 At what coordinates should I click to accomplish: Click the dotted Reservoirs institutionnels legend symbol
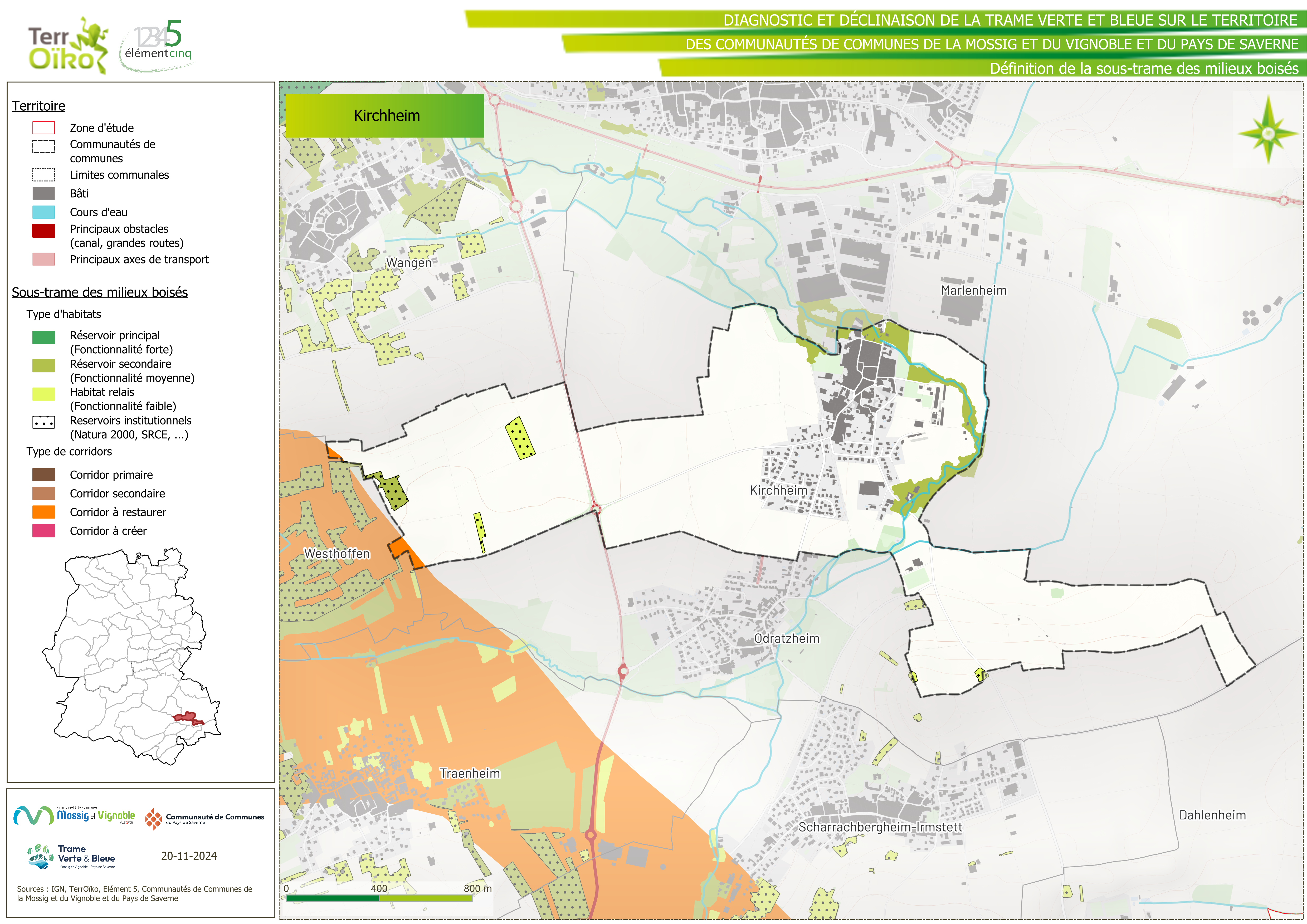click(43, 422)
